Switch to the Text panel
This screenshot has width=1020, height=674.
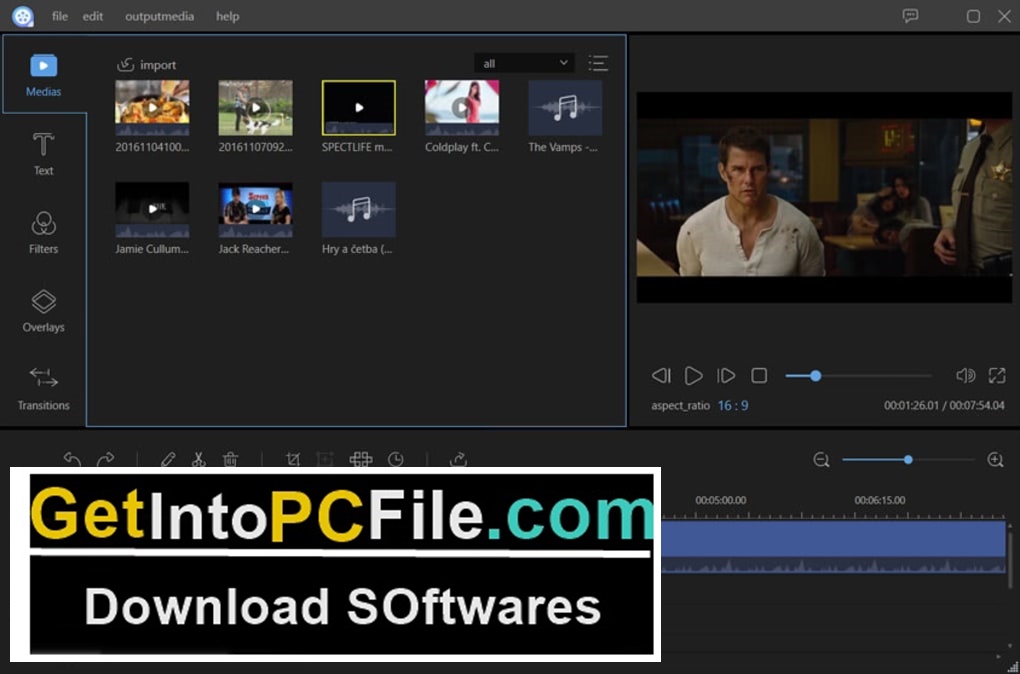click(44, 154)
